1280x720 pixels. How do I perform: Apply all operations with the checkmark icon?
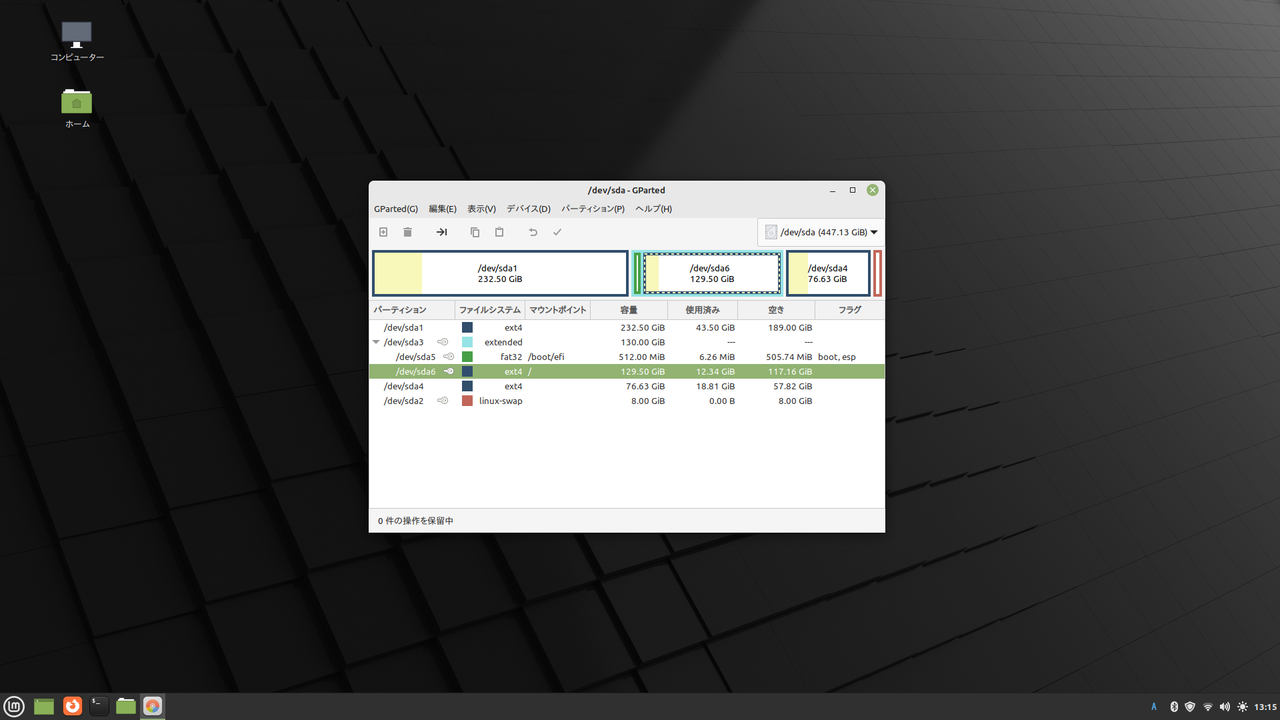[x=557, y=231]
